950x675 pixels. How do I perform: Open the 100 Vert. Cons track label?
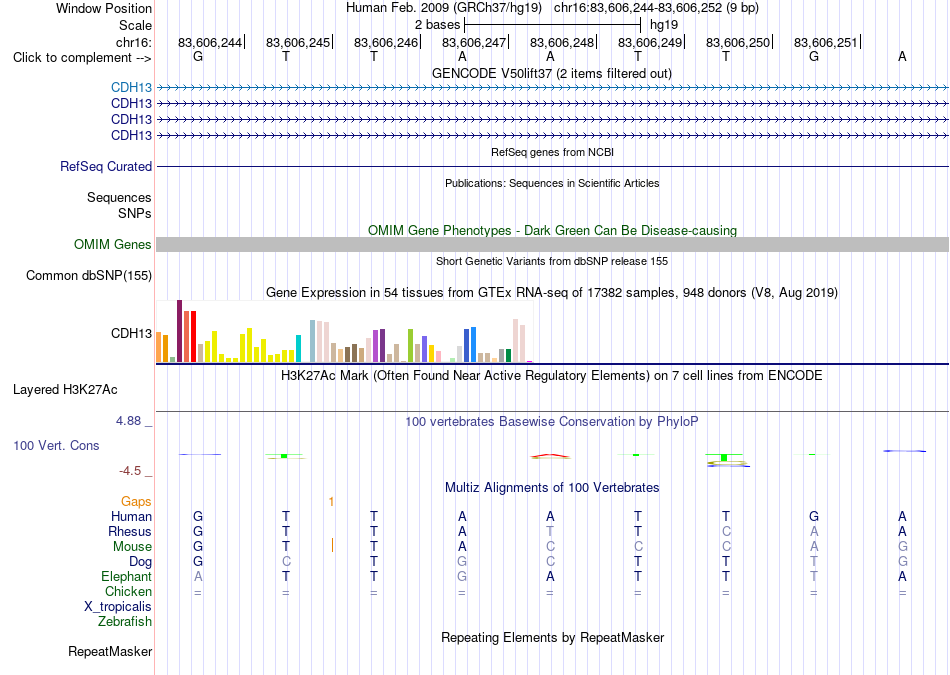coord(56,445)
